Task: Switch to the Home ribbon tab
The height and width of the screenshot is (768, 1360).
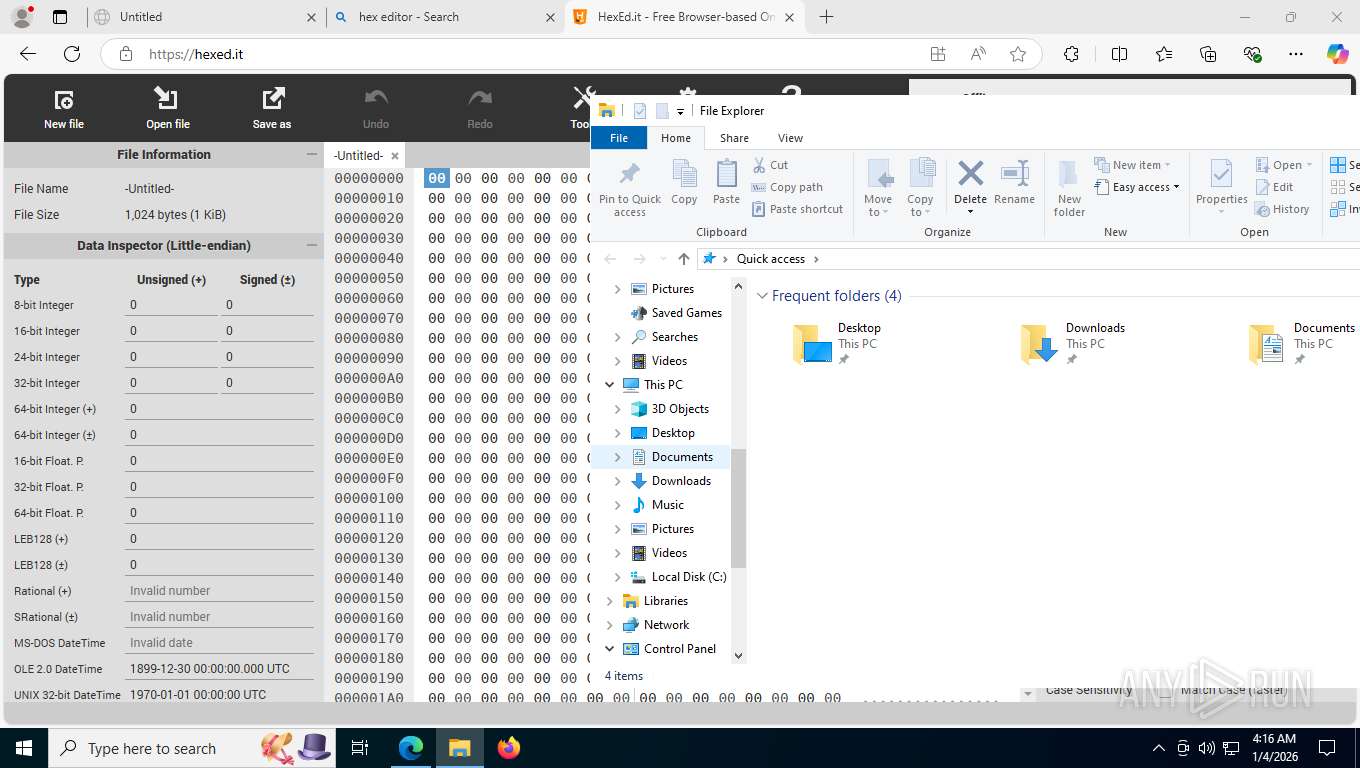Action: (x=676, y=138)
